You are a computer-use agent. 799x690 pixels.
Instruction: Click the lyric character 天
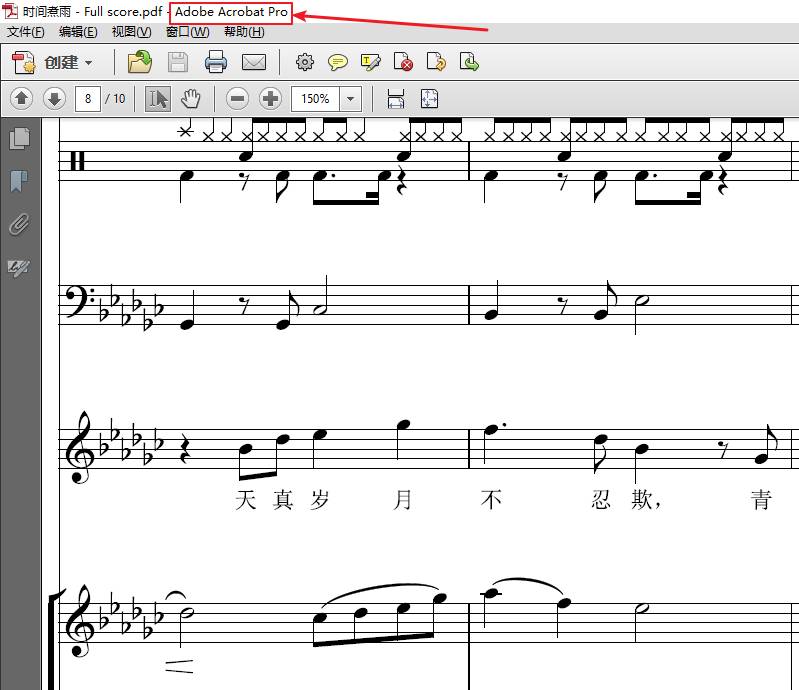click(x=245, y=499)
